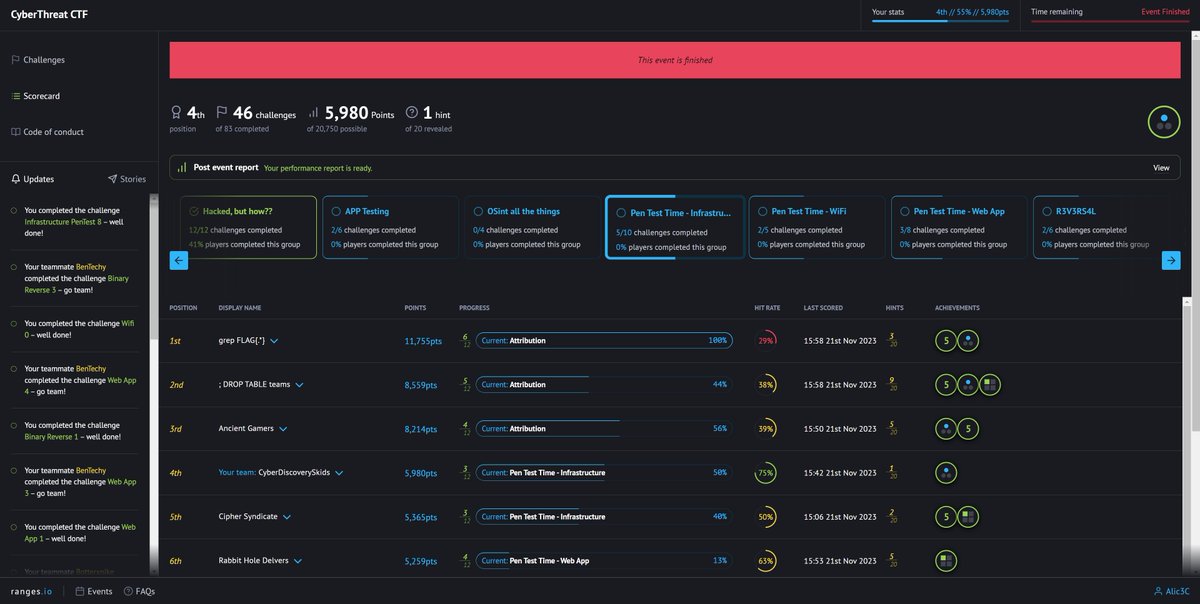This screenshot has width=1200, height=604.
Task: Click the dots achievement badge of CyberDiscoverySkids
Action: (x=945, y=473)
